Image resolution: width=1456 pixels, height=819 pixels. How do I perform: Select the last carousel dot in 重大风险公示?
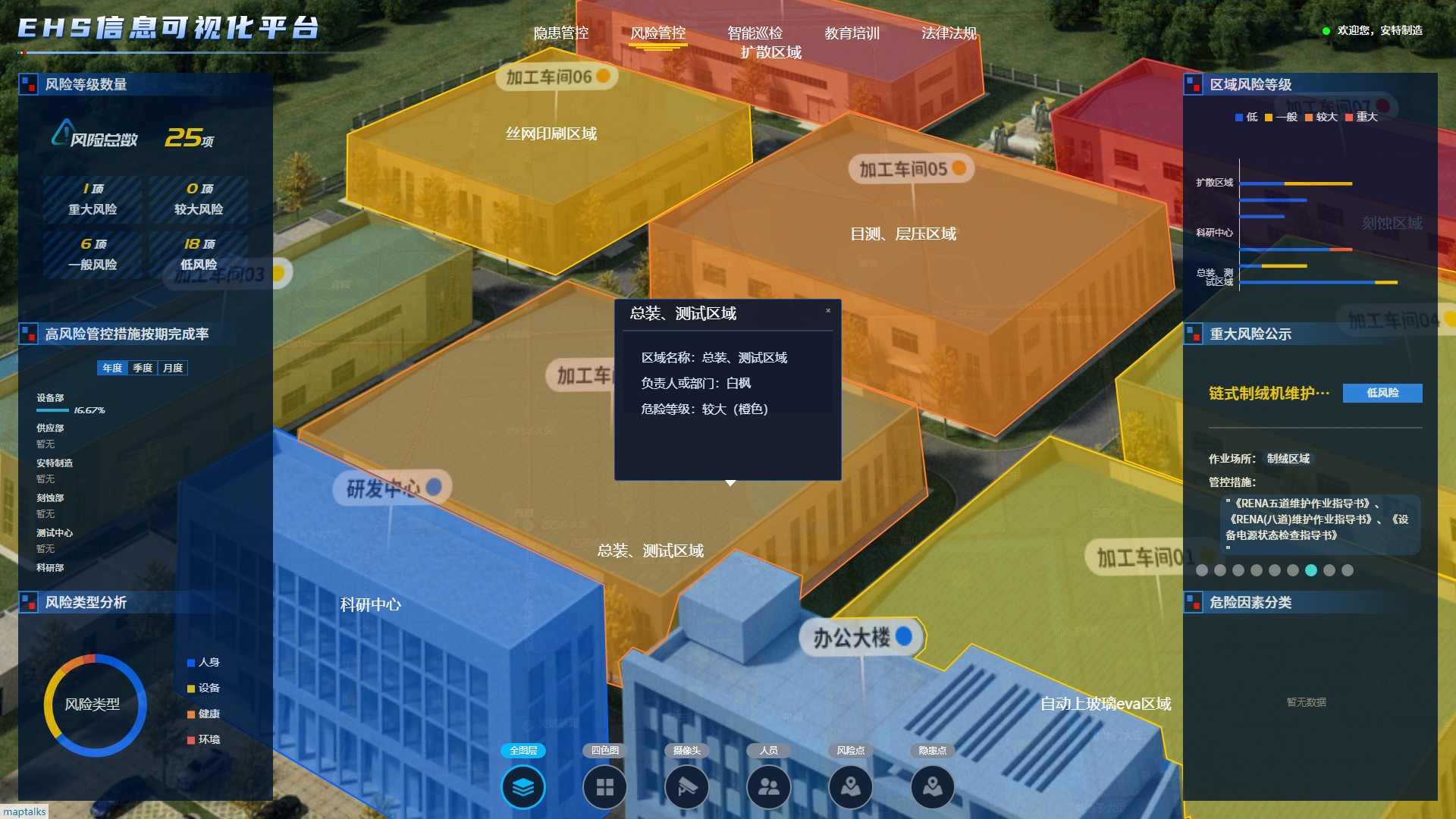(1348, 570)
